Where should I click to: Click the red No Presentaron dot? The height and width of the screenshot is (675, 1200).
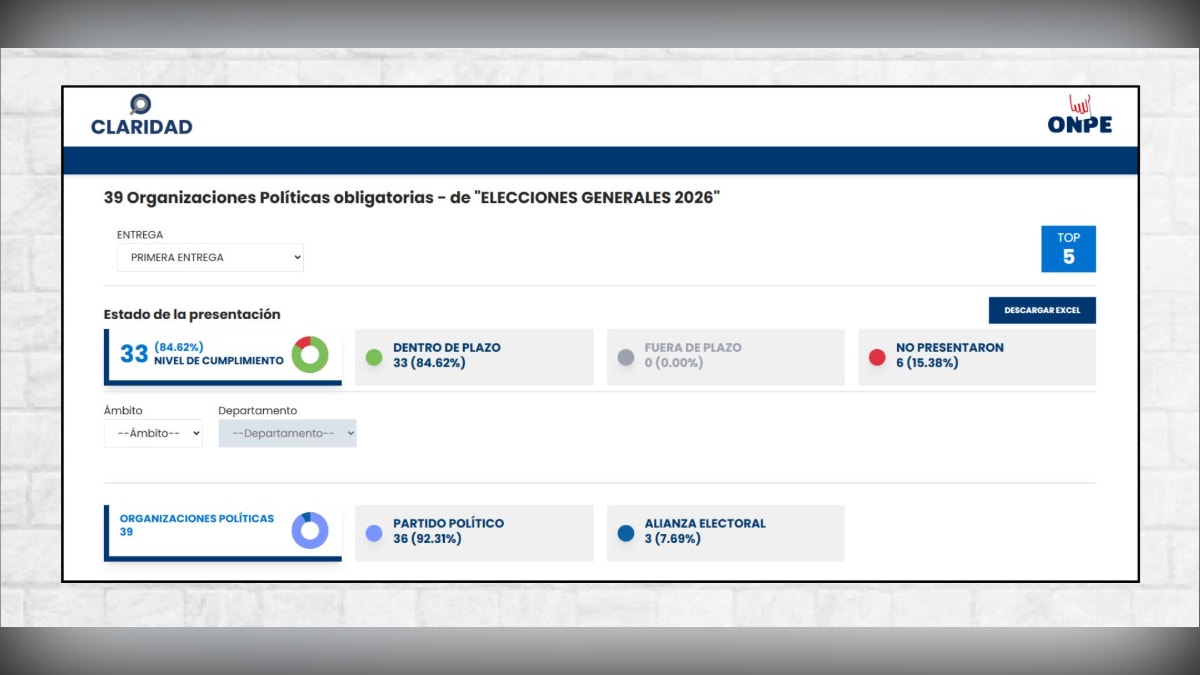(877, 357)
